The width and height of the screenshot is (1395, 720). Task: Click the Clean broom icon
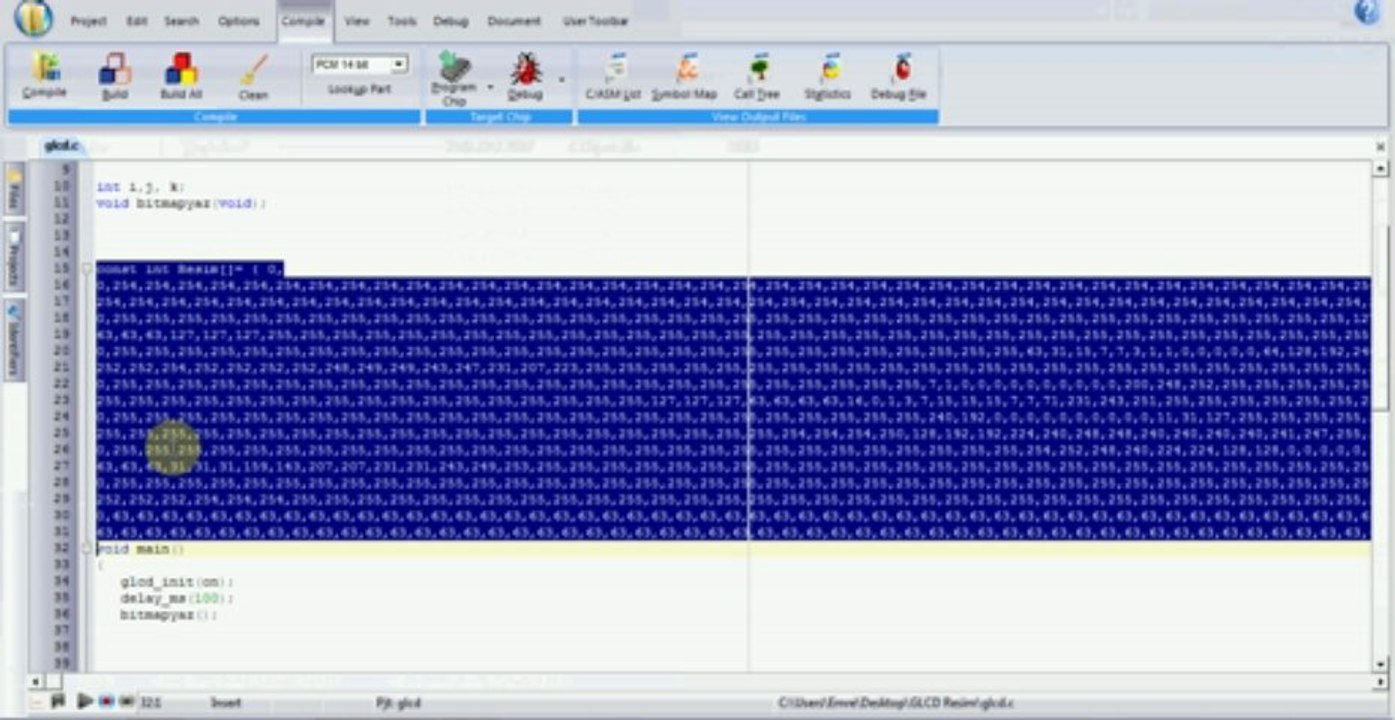pos(254,76)
